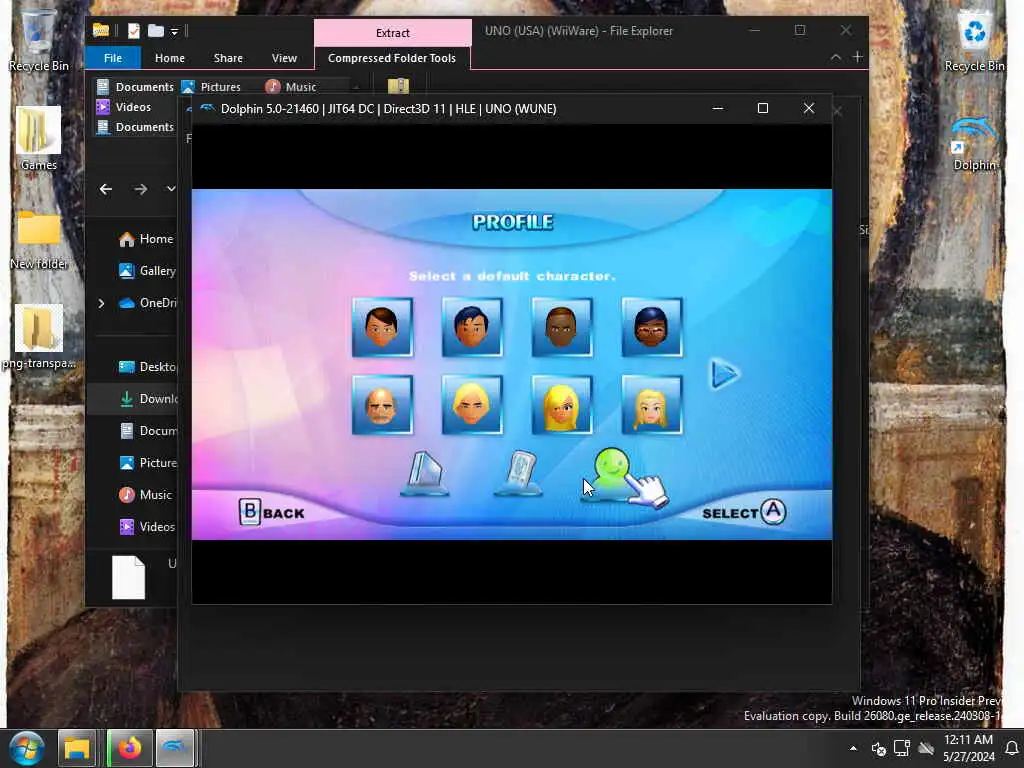Go forward in File Explorer navigation
The width and height of the screenshot is (1024, 768).
tap(140, 189)
